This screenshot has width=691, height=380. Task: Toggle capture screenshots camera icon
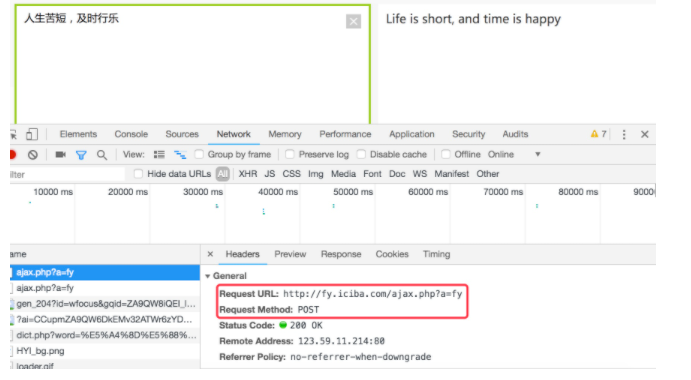60,154
